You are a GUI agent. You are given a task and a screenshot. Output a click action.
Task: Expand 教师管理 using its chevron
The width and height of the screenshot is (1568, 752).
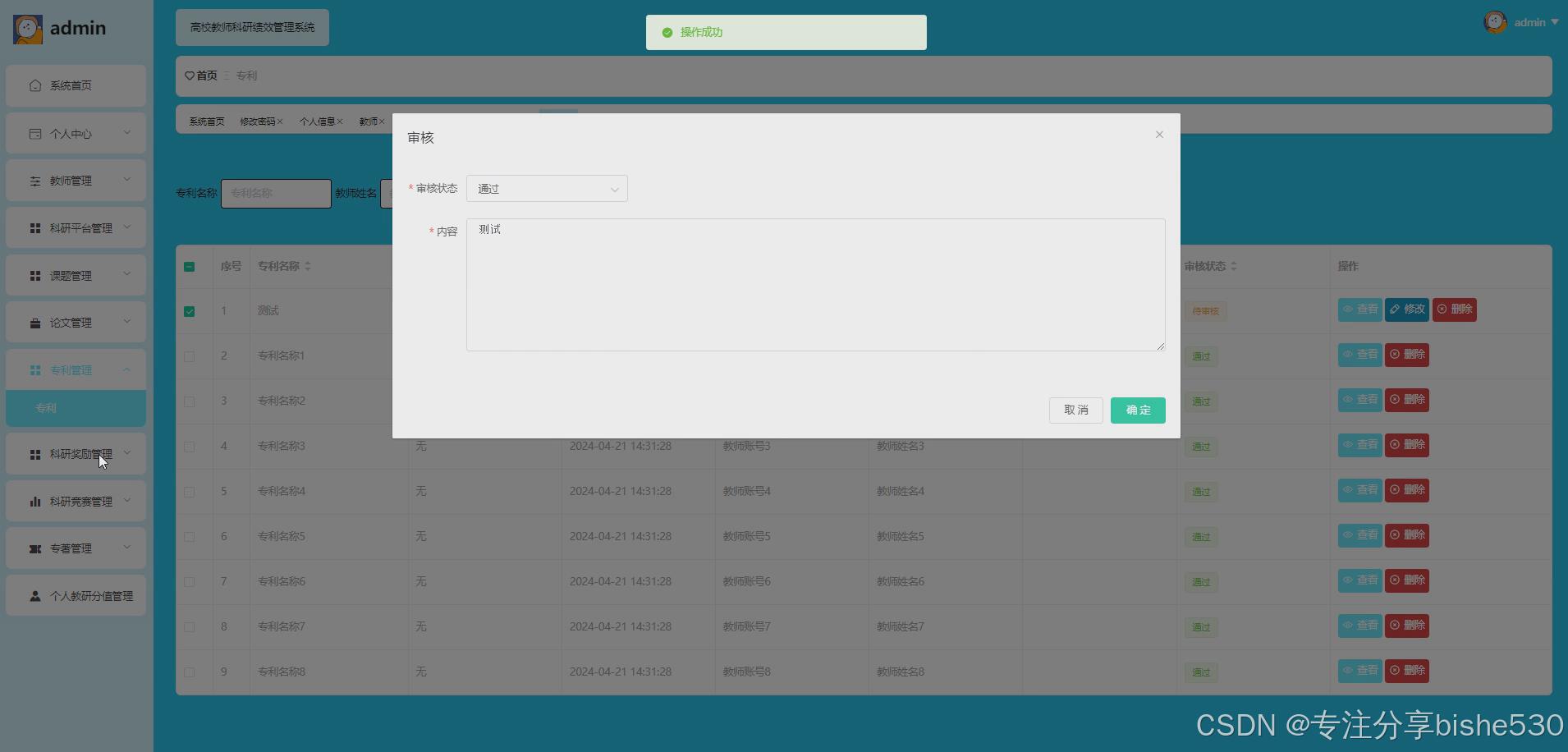(127, 179)
